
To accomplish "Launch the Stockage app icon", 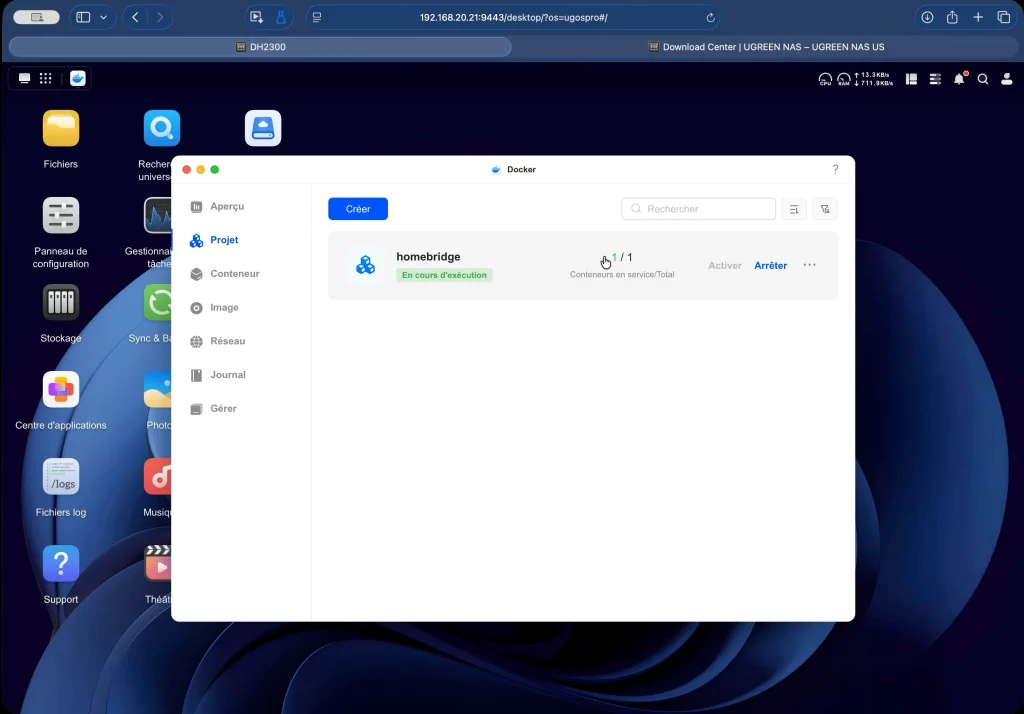I will pos(61,303).
